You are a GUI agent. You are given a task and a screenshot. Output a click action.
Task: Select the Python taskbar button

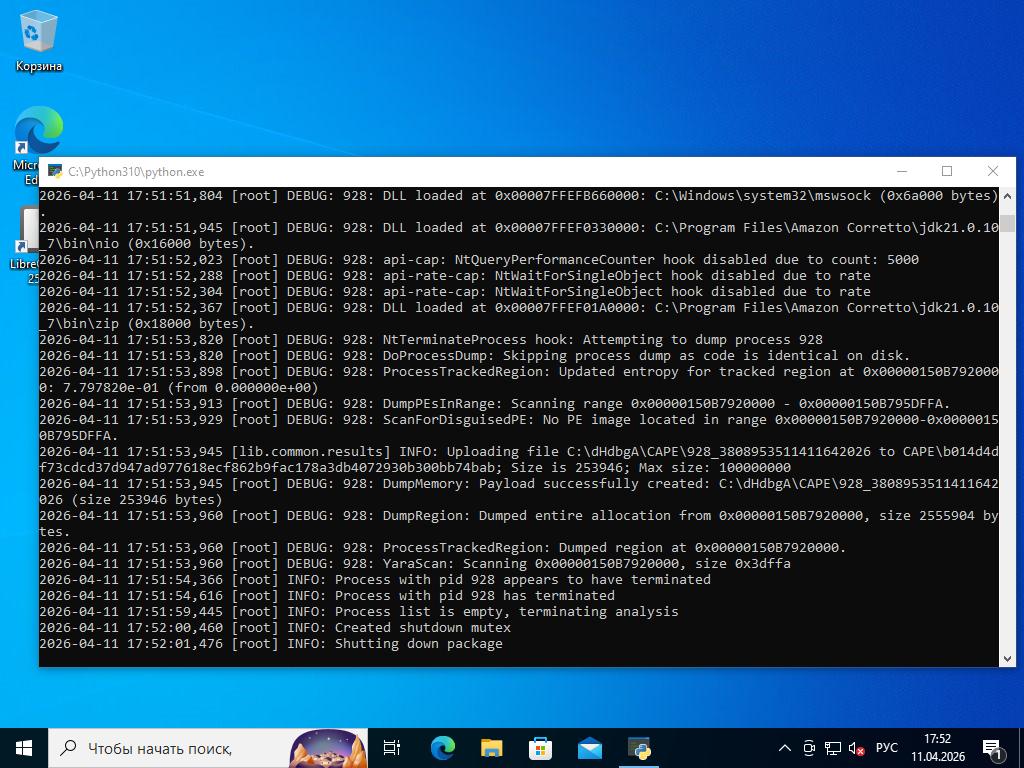[639, 748]
